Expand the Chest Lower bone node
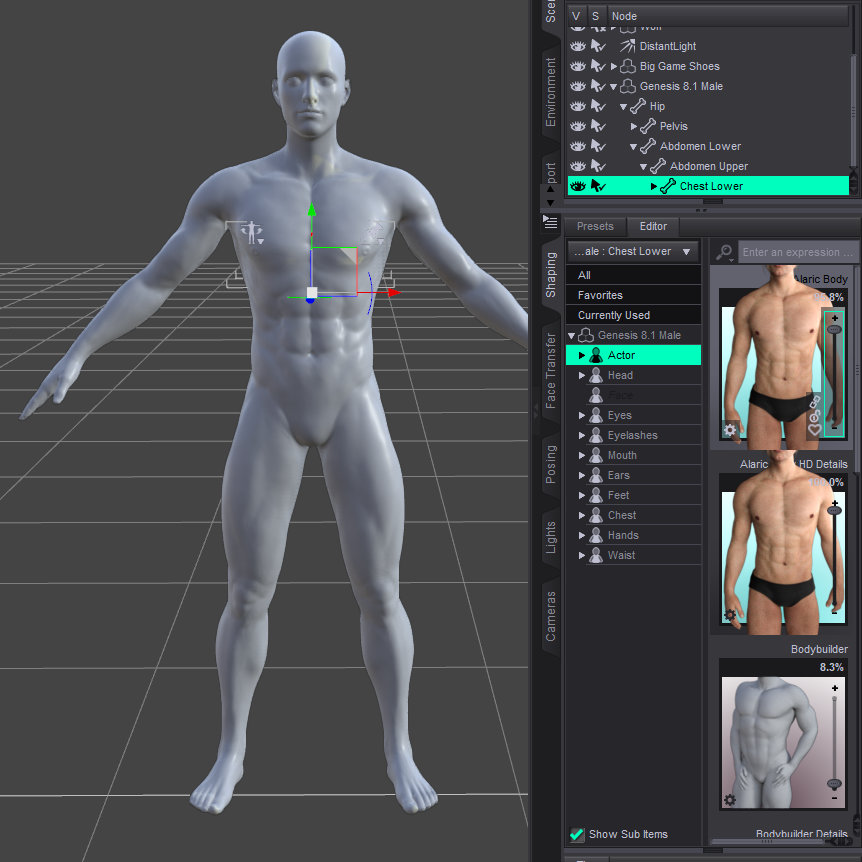This screenshot has width=862, height=862. tap(654, 186)
